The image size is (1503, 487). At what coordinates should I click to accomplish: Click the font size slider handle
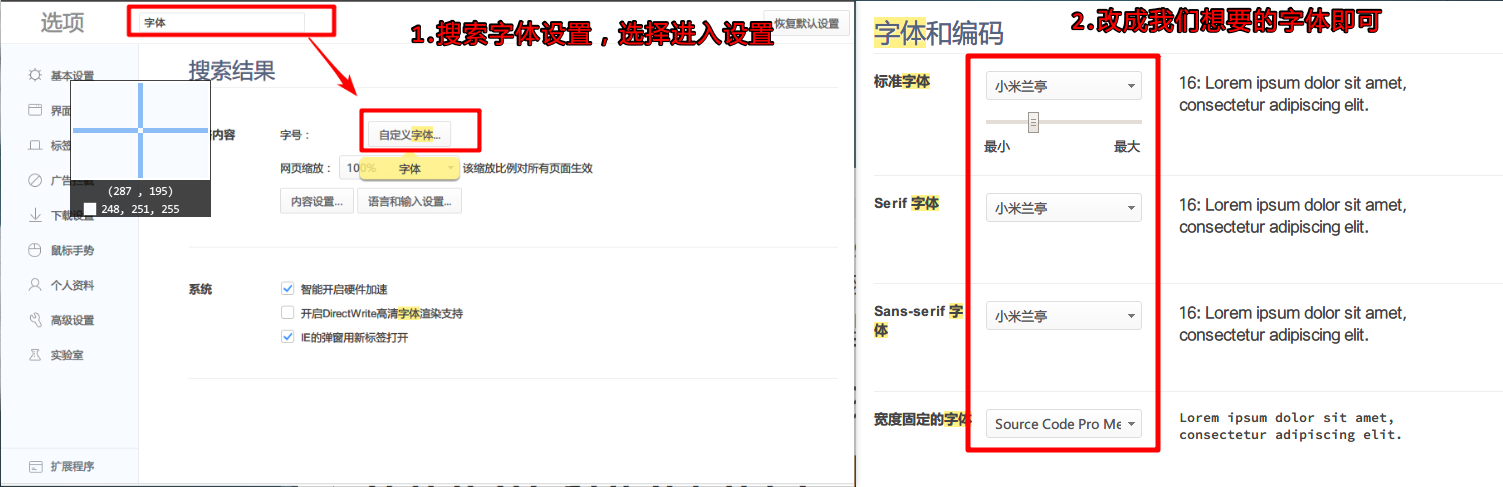pyautogui.click(x=1034, y=122)
